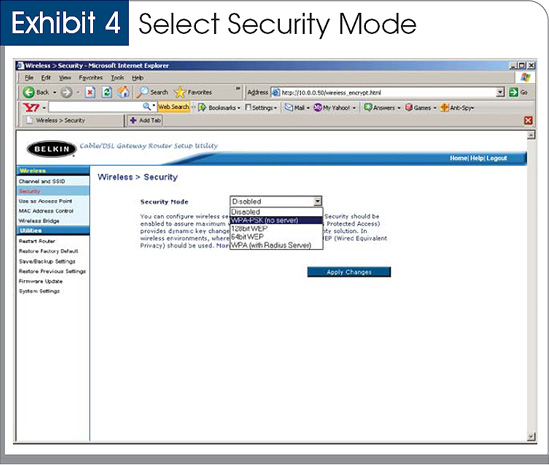Click the Logout link

tap(497, 158)
